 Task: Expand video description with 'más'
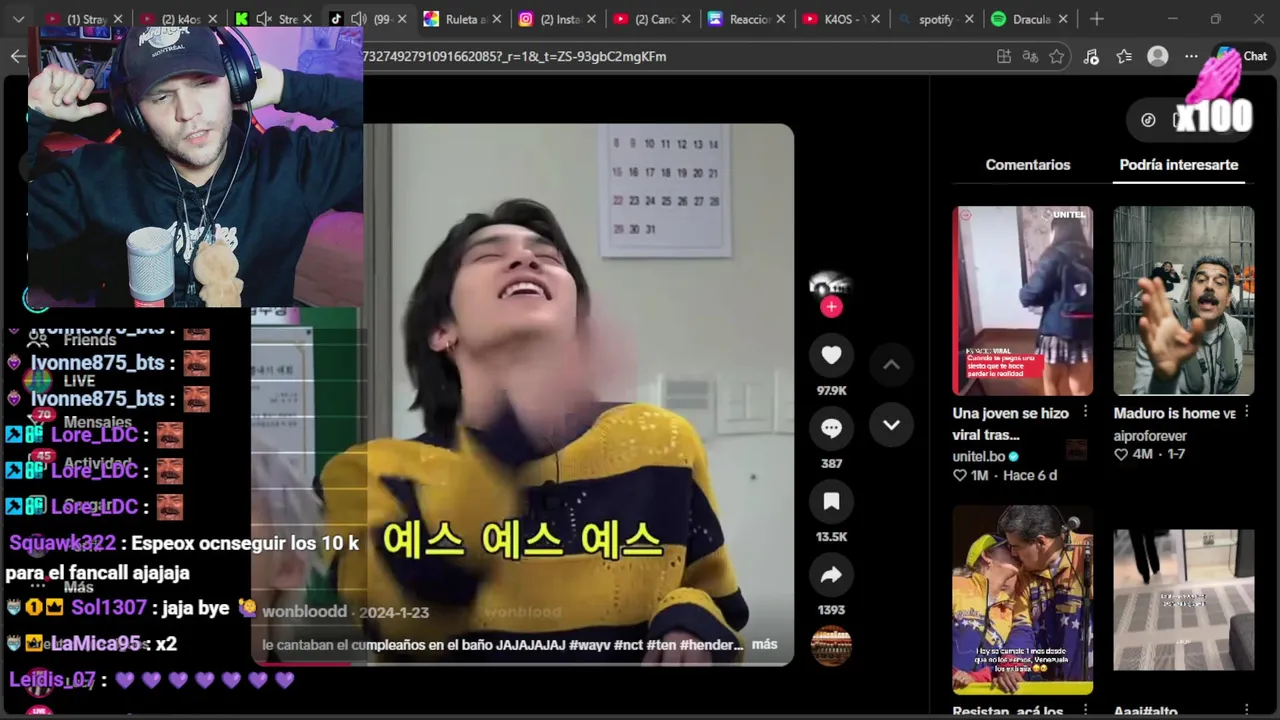click(x=764, y=645)
